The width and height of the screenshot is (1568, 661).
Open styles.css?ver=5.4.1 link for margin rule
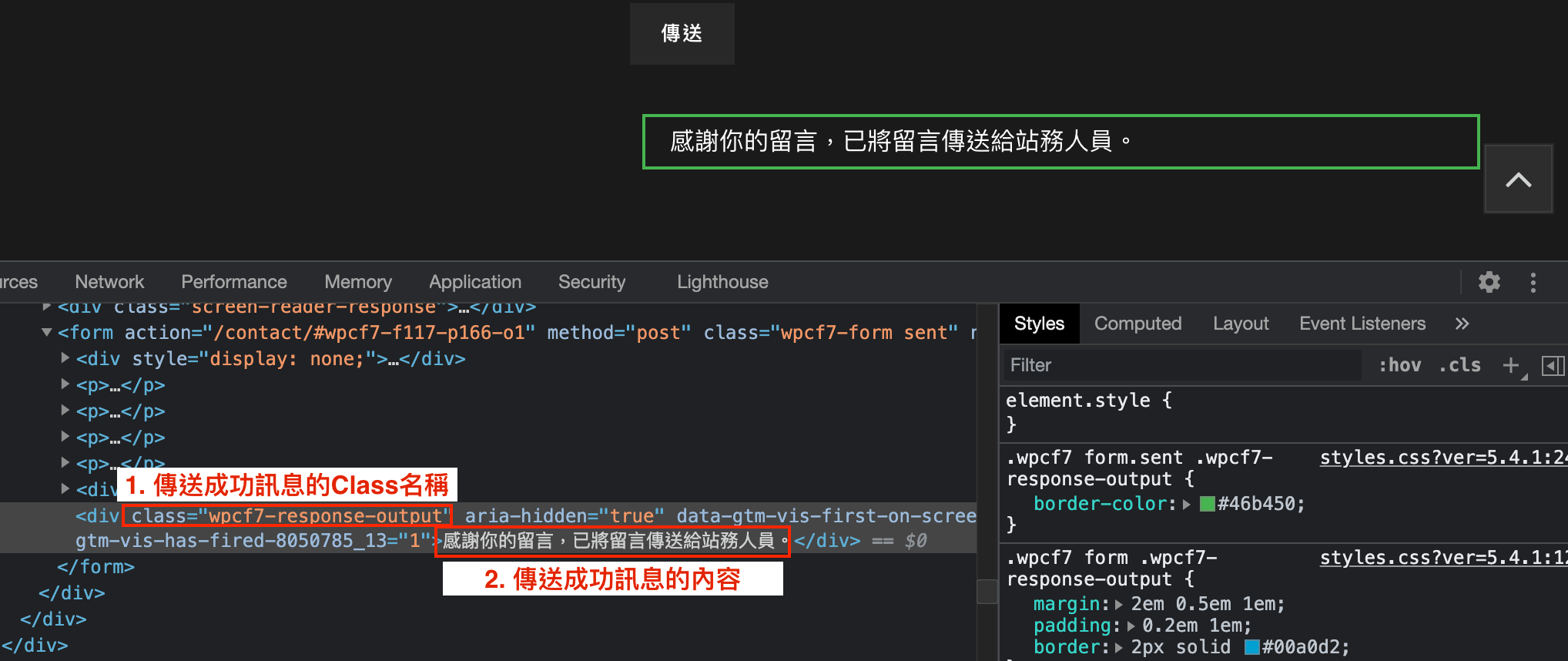point(1443,558)
